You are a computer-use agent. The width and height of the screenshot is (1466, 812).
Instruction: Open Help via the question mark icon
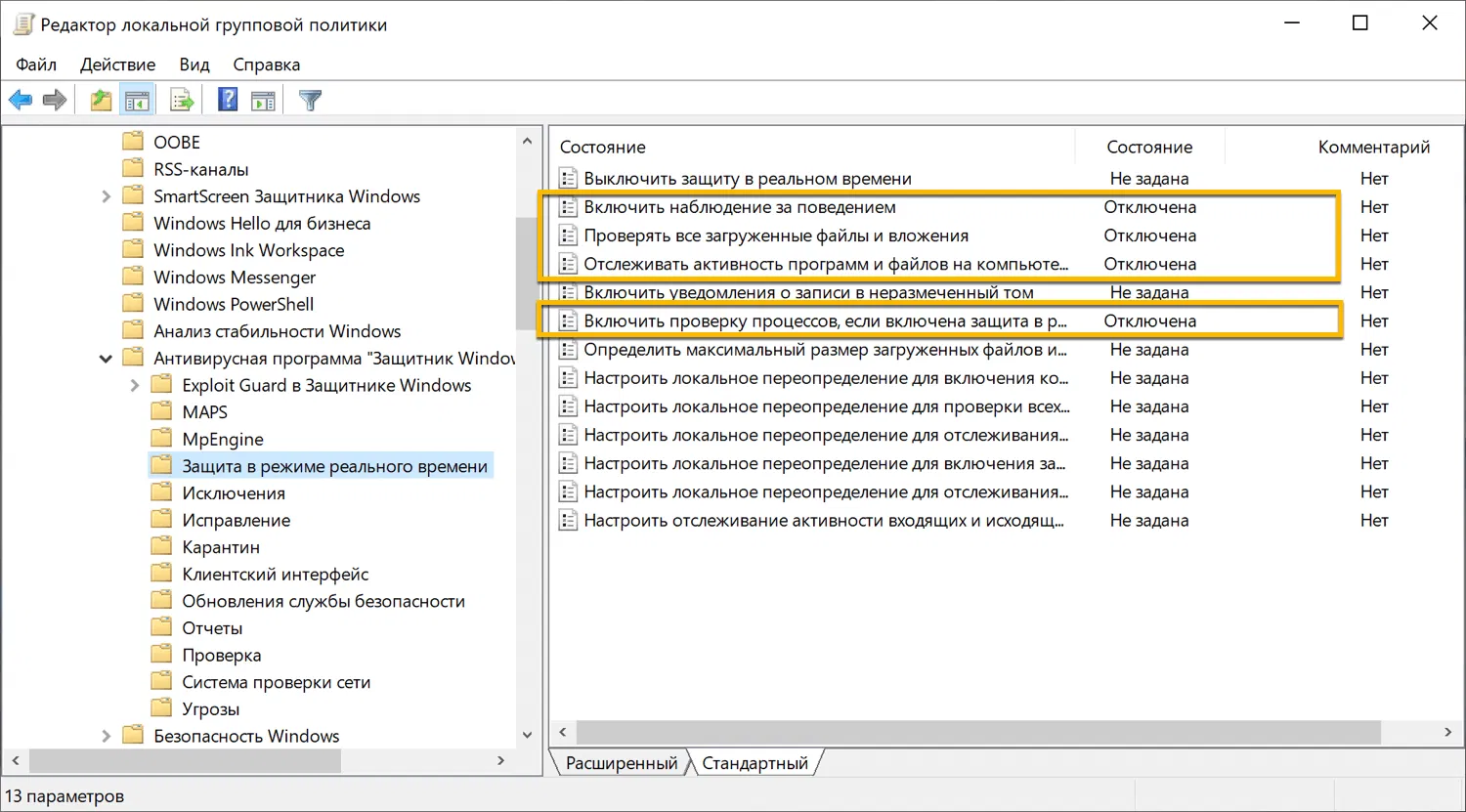[227, 99]
